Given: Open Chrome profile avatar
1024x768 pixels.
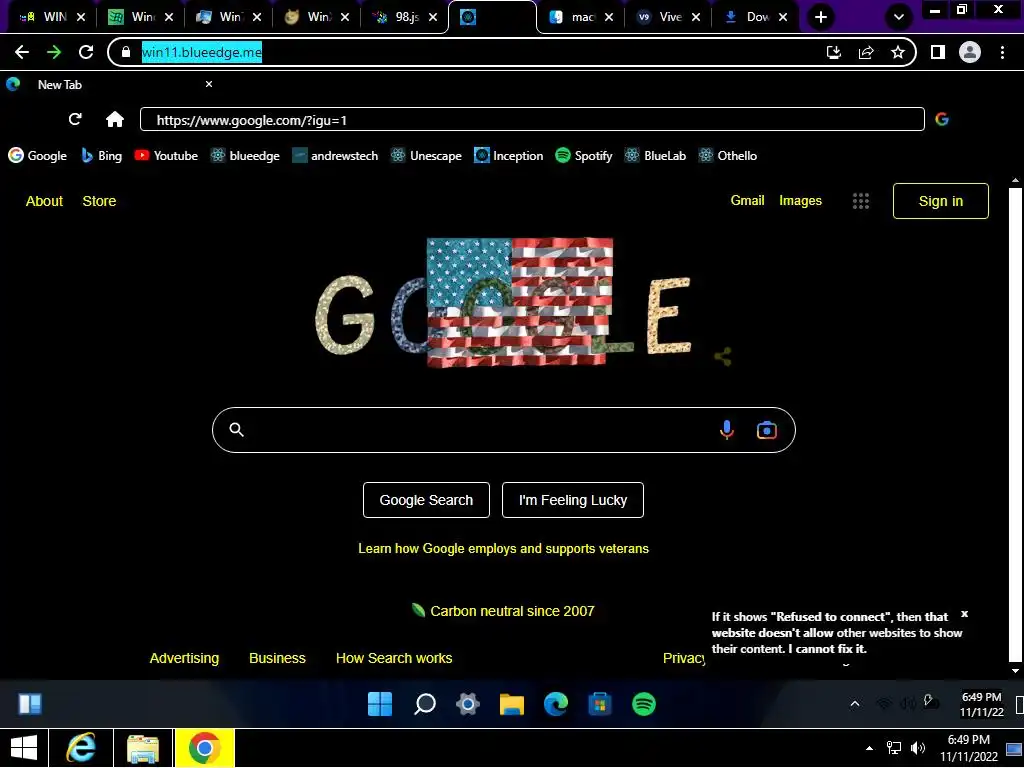Looking at the screenshot, I should tap(970, 52).
